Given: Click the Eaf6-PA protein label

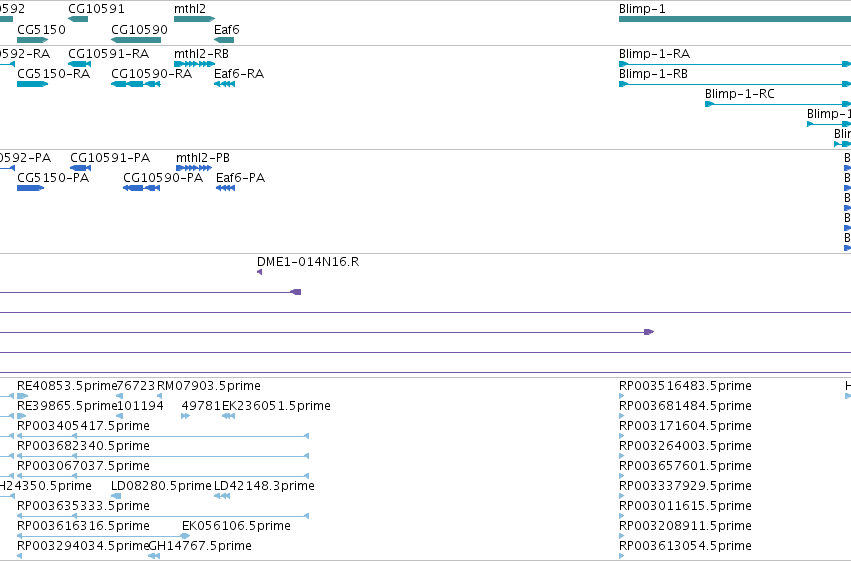Looking at the screenshot, I should point(240,178).
